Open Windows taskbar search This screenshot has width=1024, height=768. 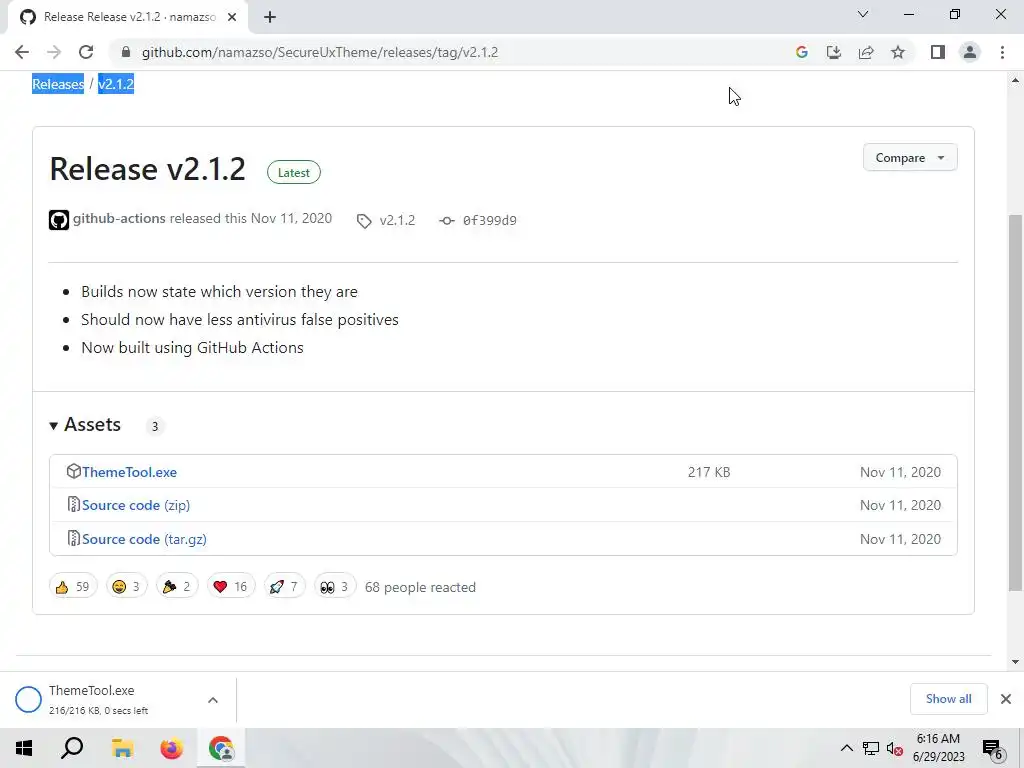coord(72,748)
